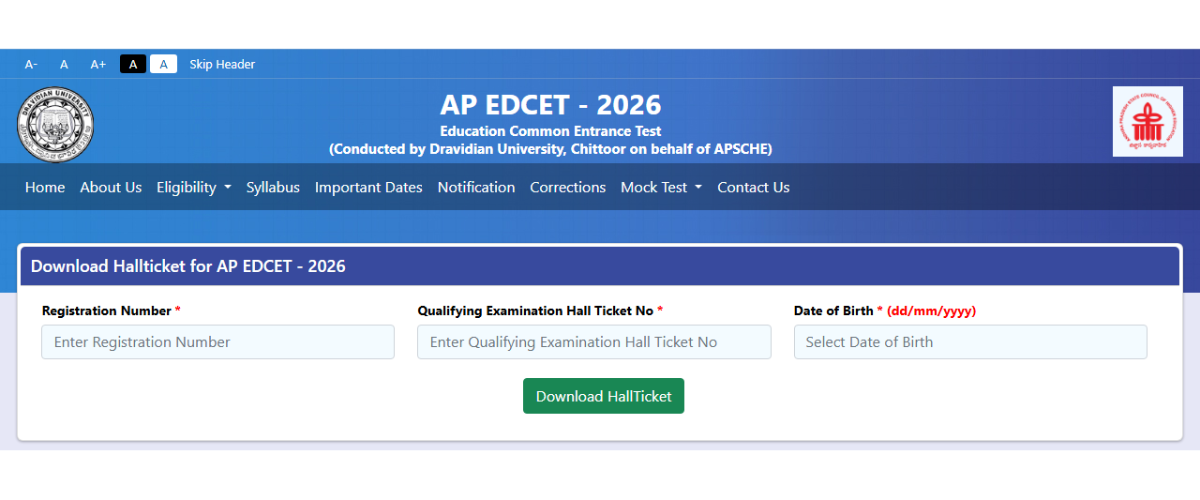Open the Home menu item
Screen dimensions: 1200x500
pyautogui.click(x=45, y=187)
